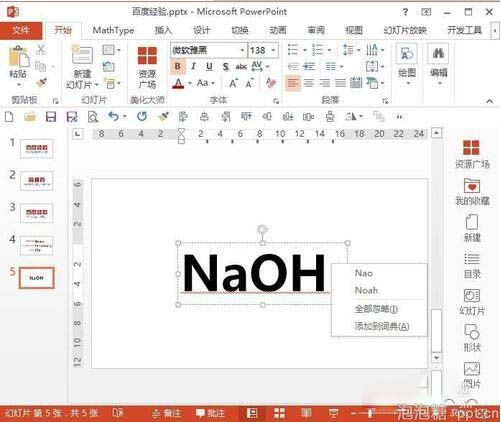Set right text alignment

325,83
